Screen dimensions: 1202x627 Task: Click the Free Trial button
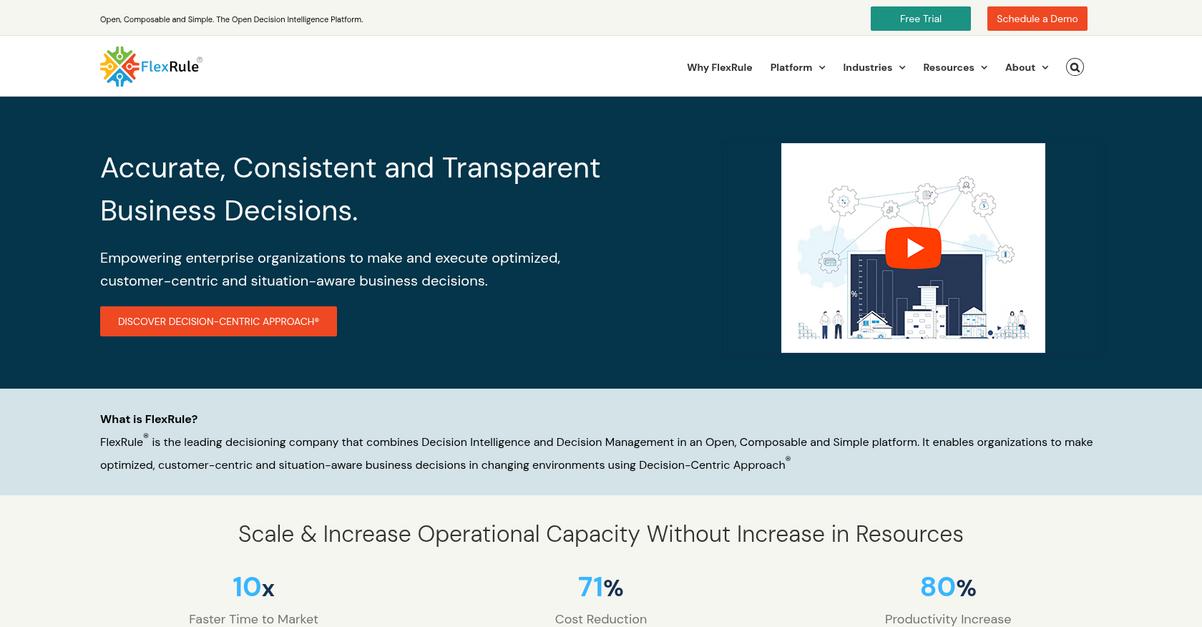(x=921, y=19)
